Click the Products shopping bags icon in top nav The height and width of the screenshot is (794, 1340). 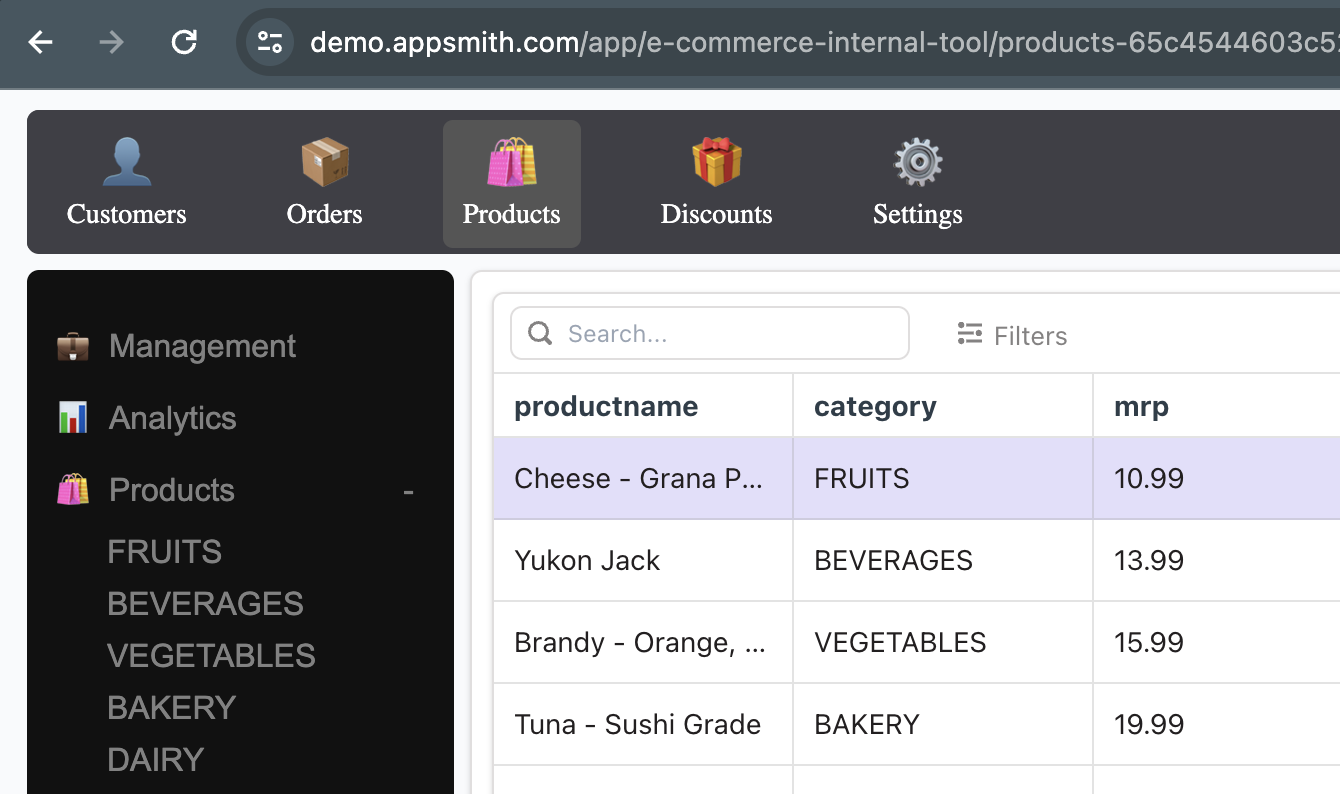[511, 163]
